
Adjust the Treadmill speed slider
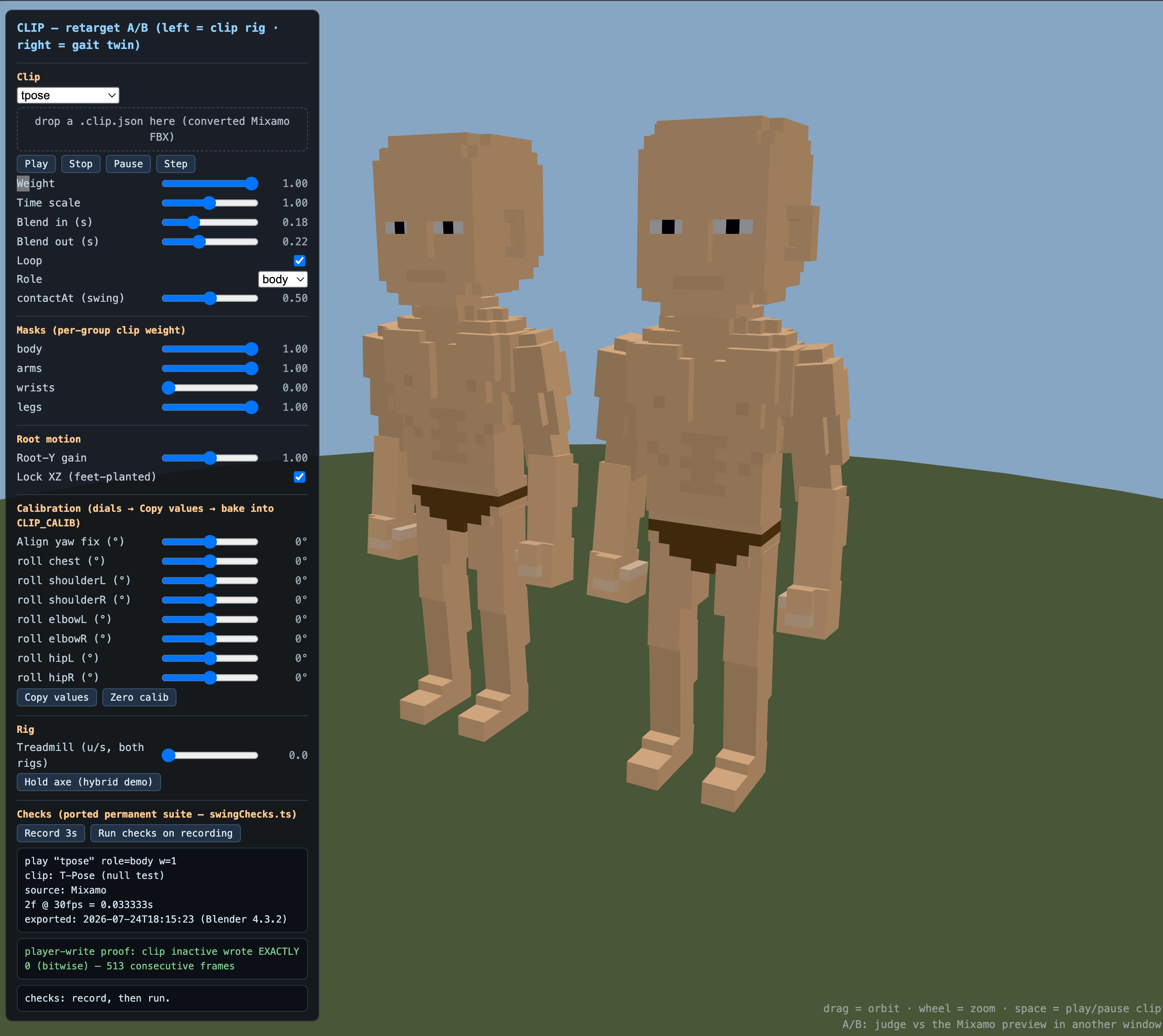click(210, 755)
